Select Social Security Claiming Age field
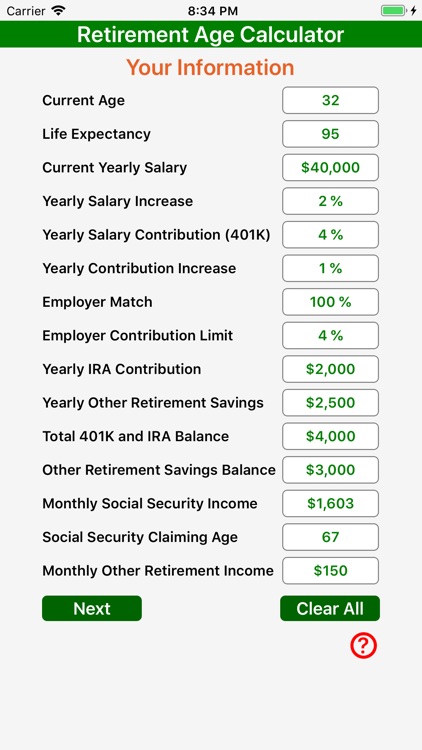 pos(331,537)
